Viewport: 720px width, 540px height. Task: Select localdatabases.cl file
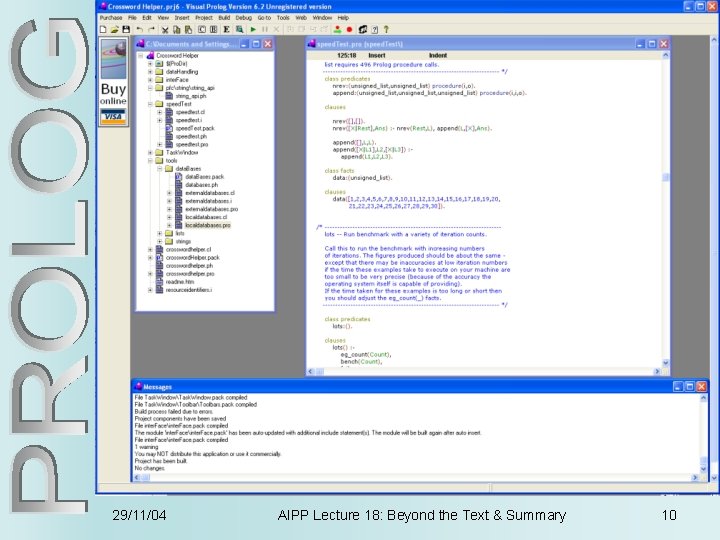point(206,217)
